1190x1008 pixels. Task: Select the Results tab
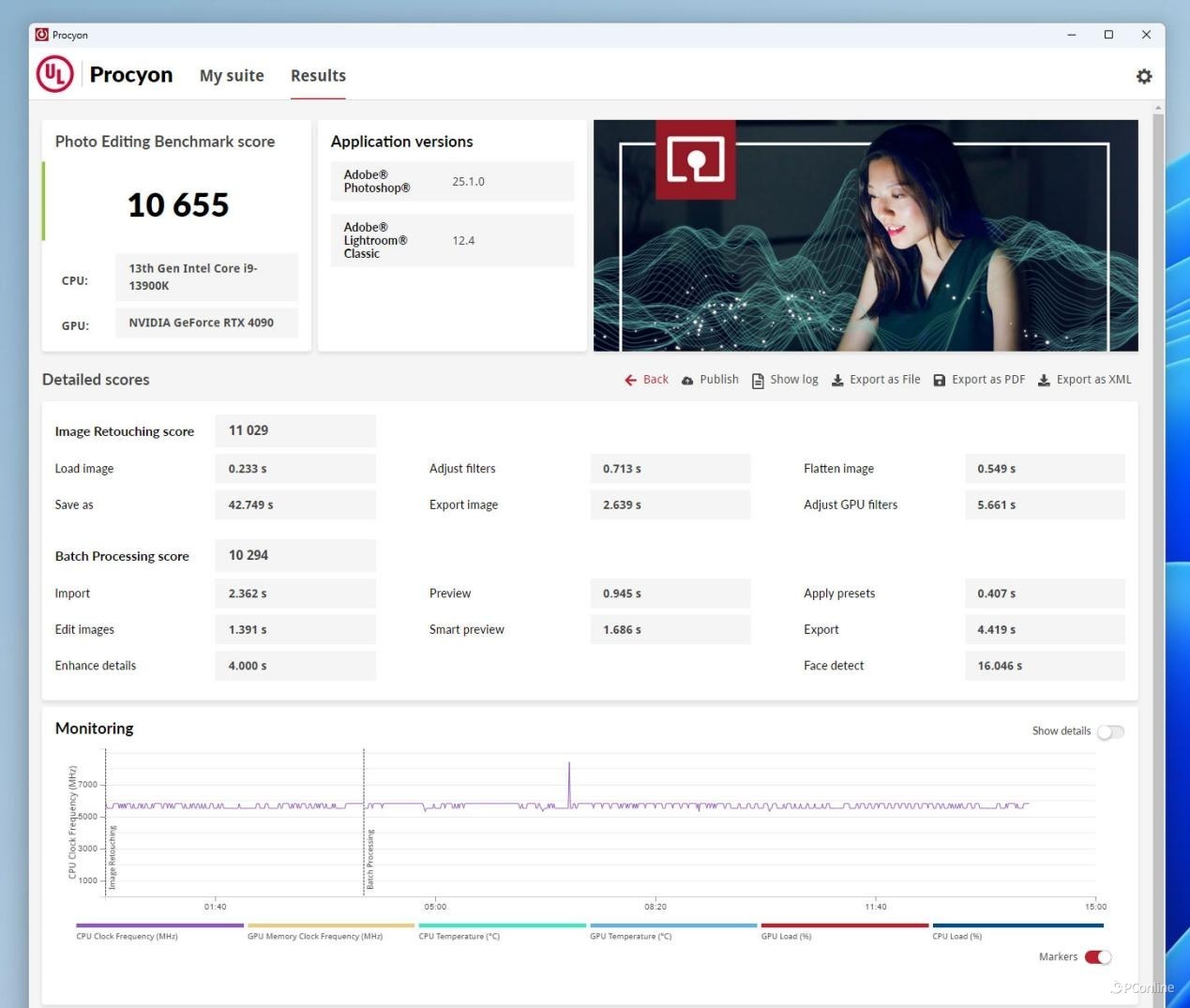point(318,76)
